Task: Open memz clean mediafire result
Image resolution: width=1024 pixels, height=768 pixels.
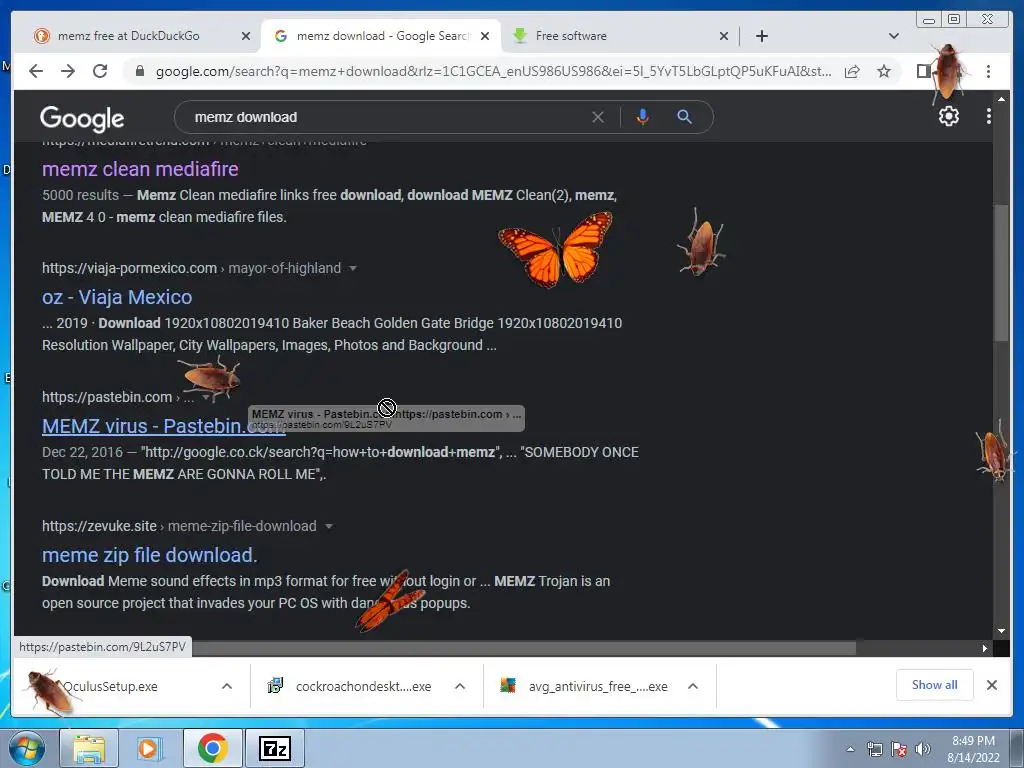Action: click(x=140, y=169)
